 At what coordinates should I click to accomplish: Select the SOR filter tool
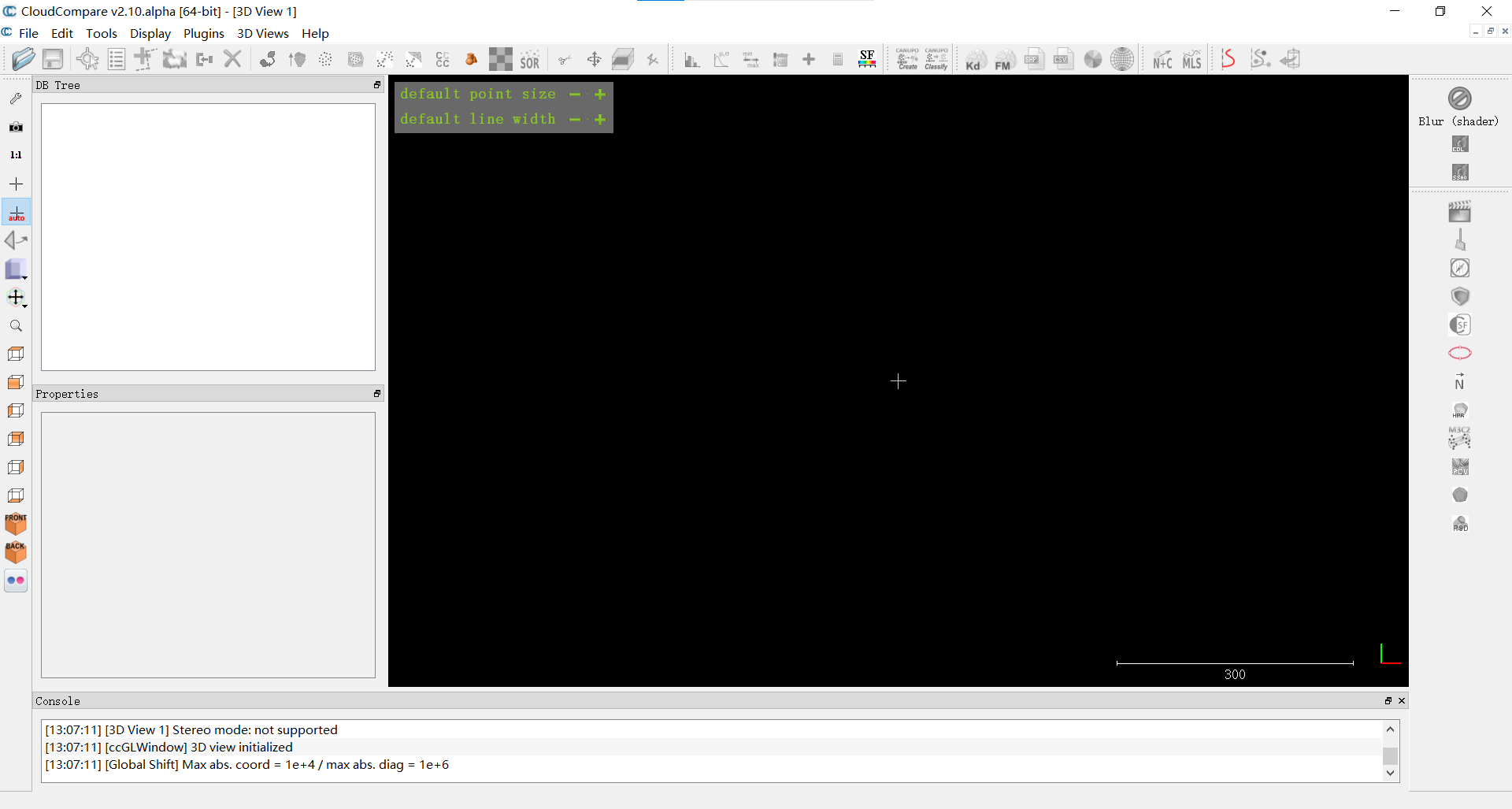530,59
